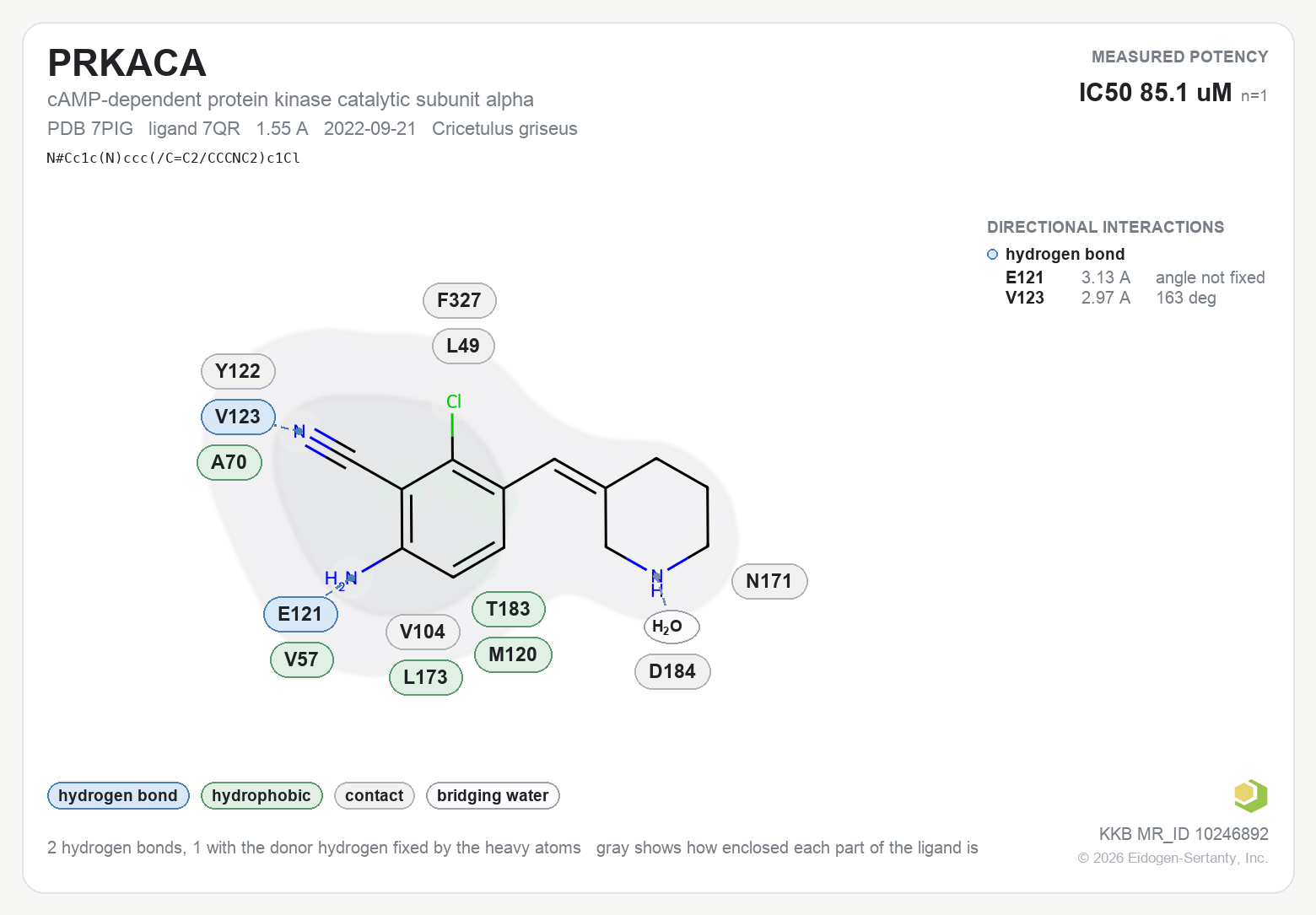This screenshot has height=915, width=1316.
Task: Select the M120 residue label
Action: [x=513, y=654]
